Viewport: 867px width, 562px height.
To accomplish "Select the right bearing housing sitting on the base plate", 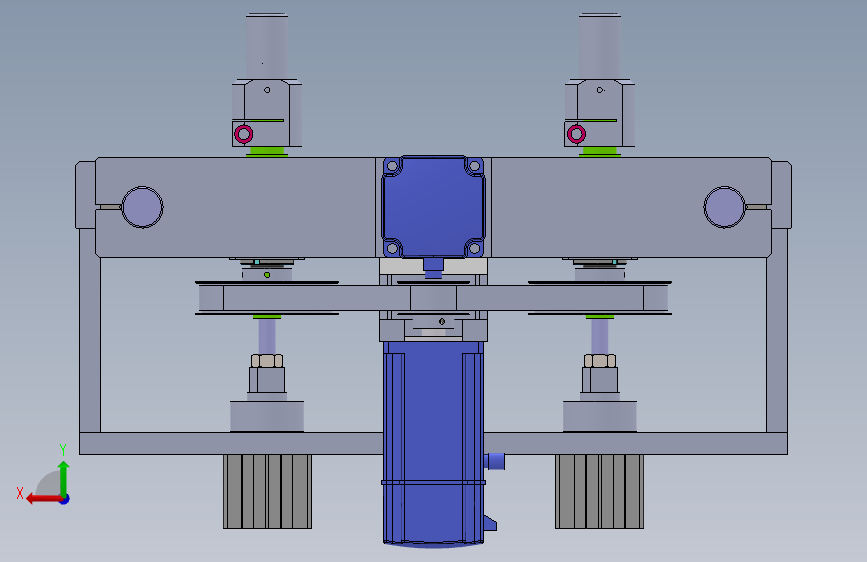I will click(600, 416).
